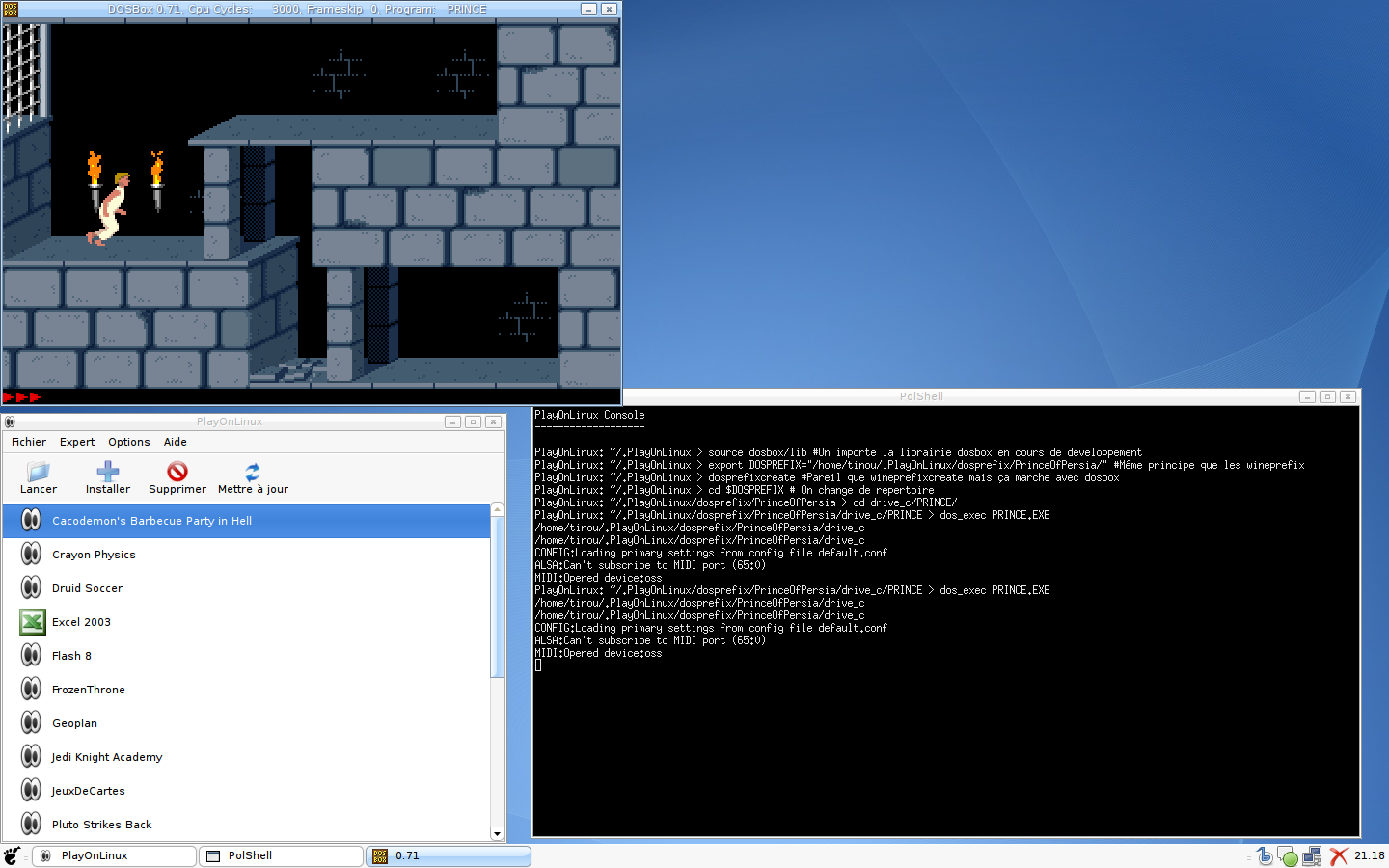Open the GNOME foot main menu

pyautogui.click(x=13, y=855)
